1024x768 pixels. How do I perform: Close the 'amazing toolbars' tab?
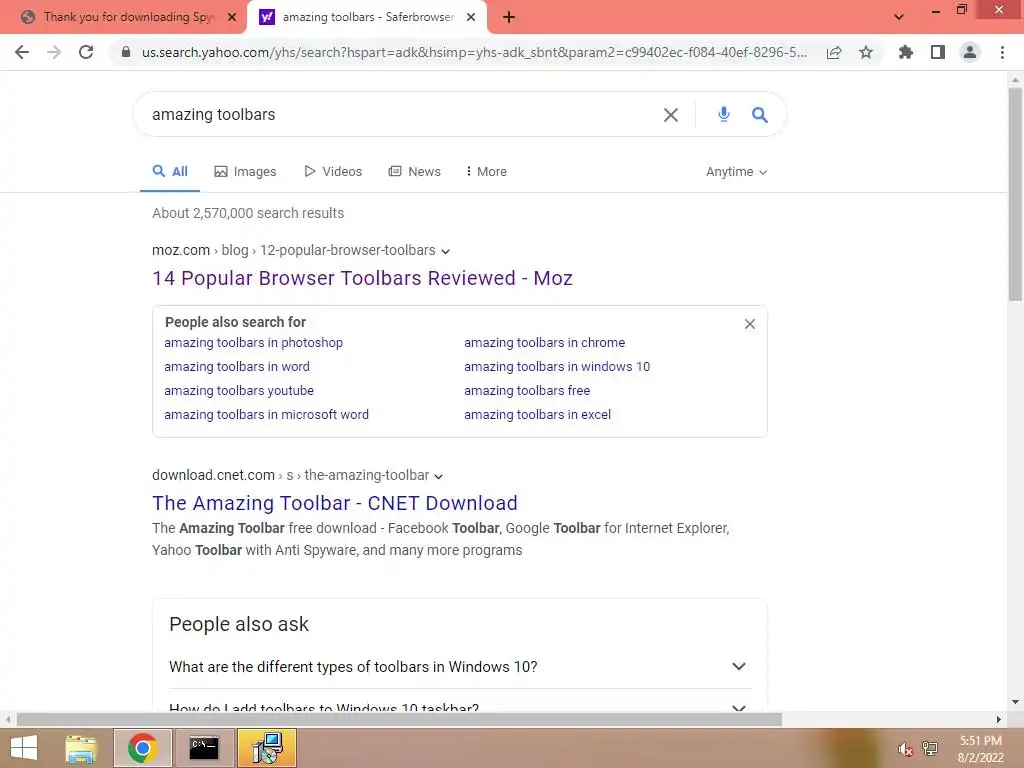471,18
